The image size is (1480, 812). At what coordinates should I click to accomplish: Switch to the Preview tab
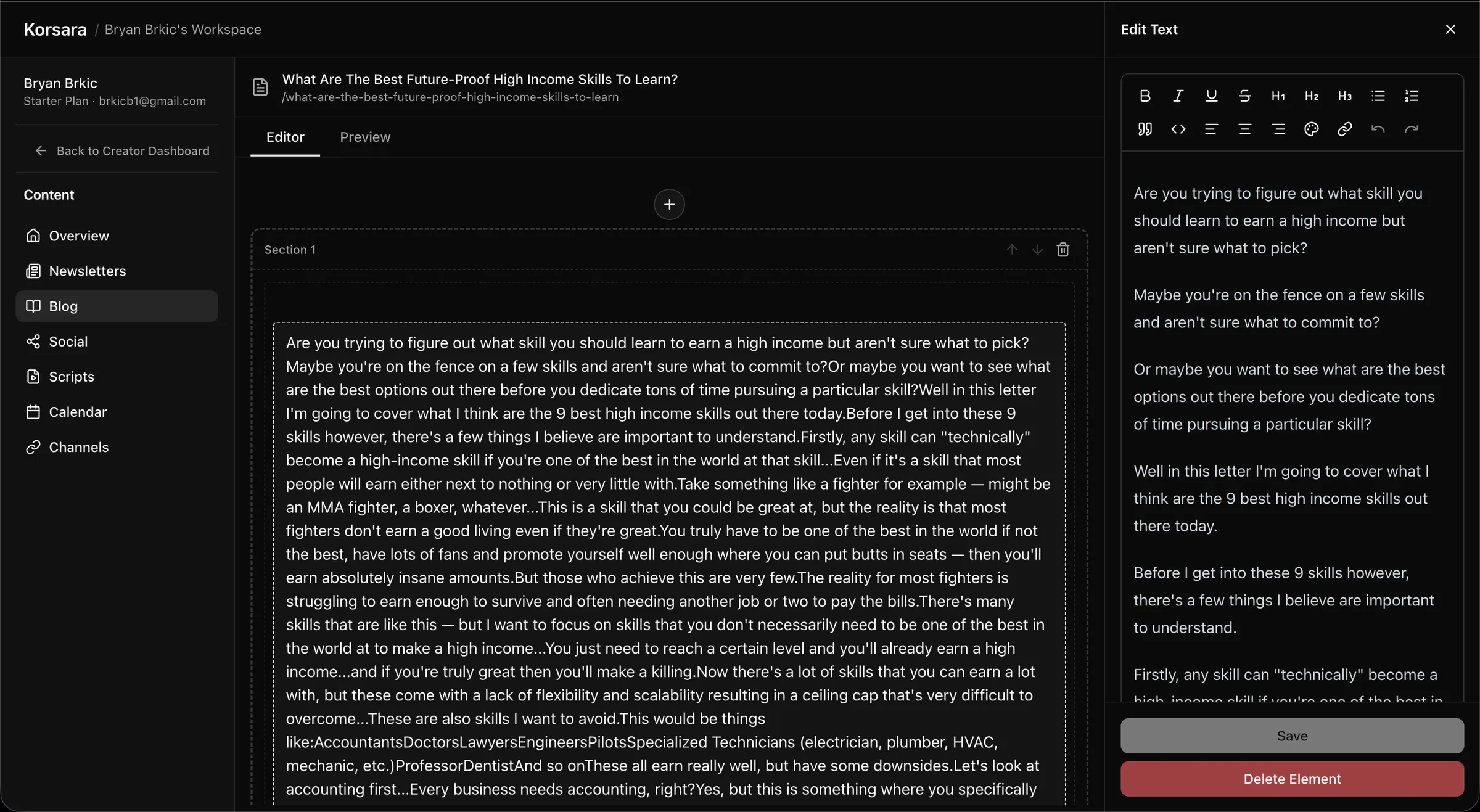tap(365, 137)
